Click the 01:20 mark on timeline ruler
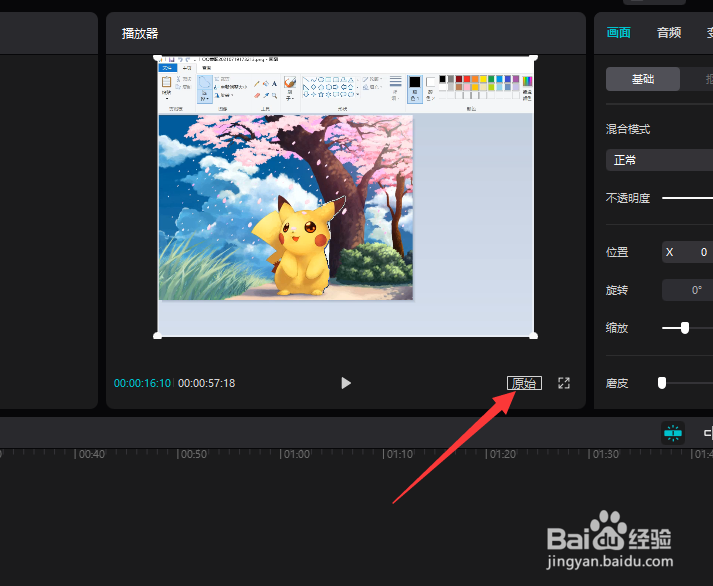The image size is (713, 586). [502, 454]
